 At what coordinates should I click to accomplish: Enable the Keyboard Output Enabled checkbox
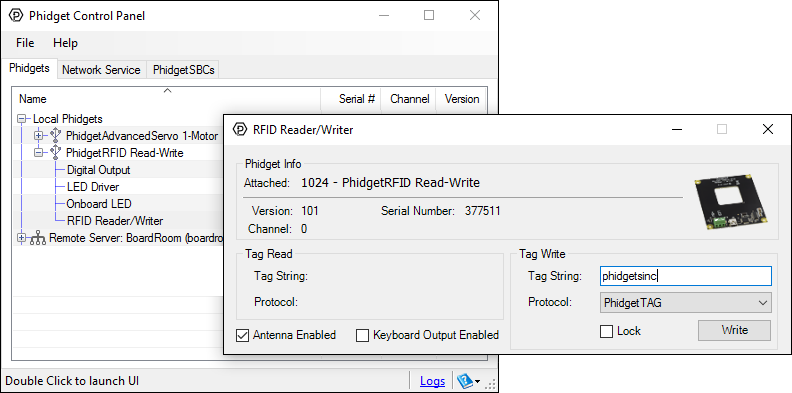click(x=362, y=335)
